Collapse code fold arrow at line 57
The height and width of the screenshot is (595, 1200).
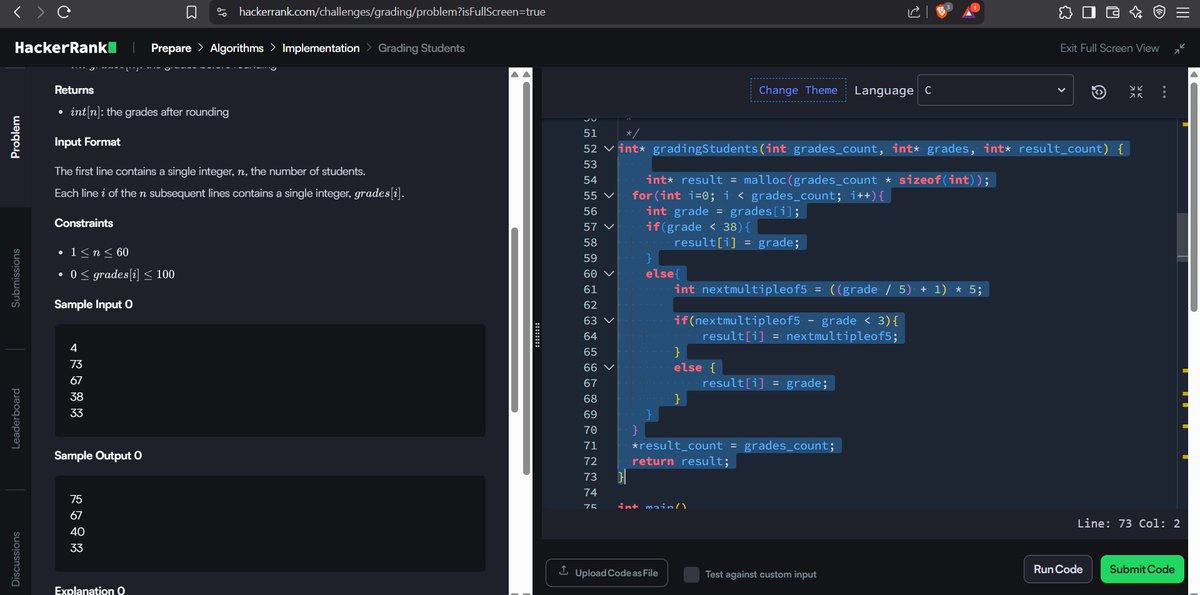click(x=609, y=227)
